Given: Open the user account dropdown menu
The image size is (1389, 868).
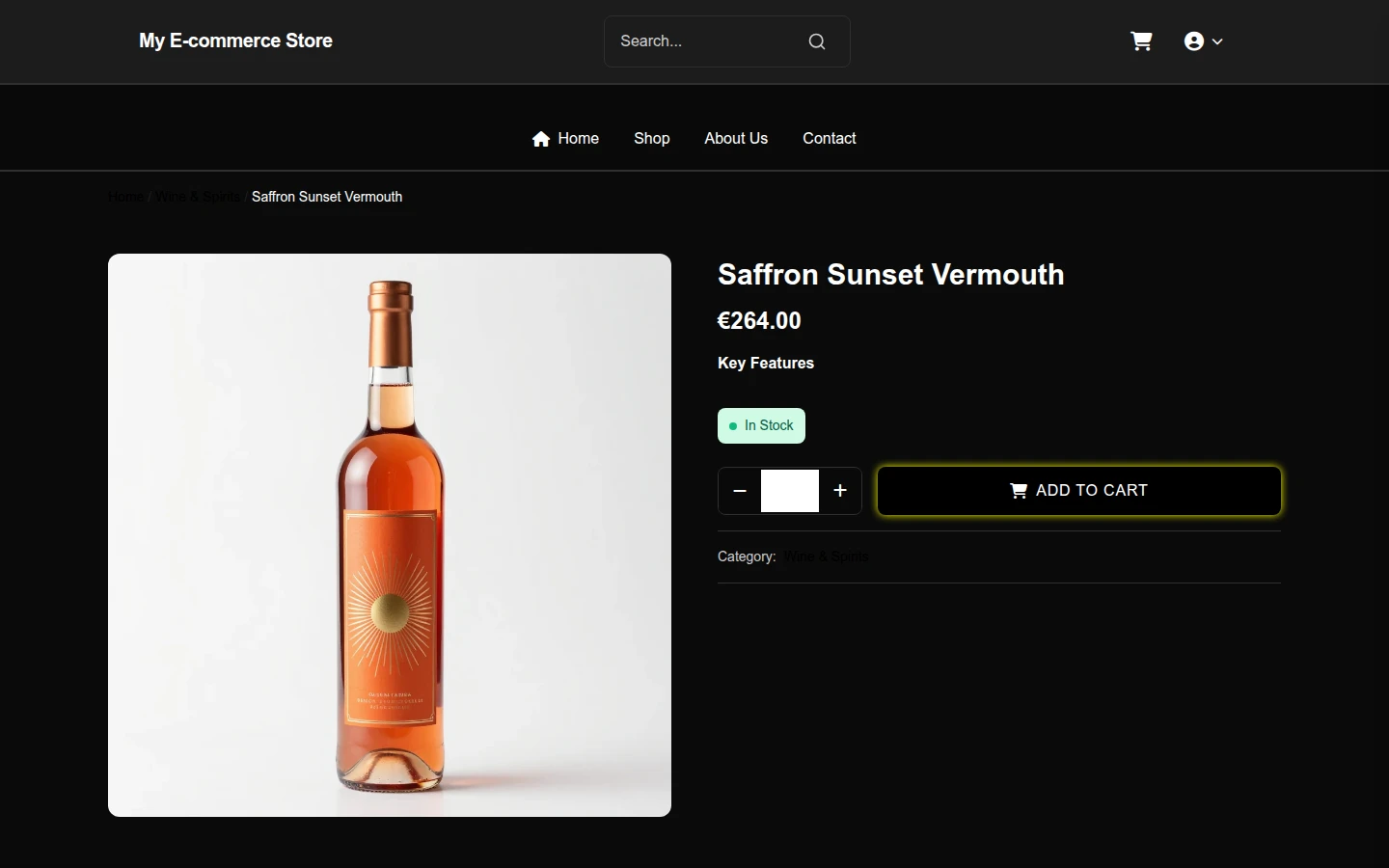Looking at the screenshot, I should coord(1203,41).
